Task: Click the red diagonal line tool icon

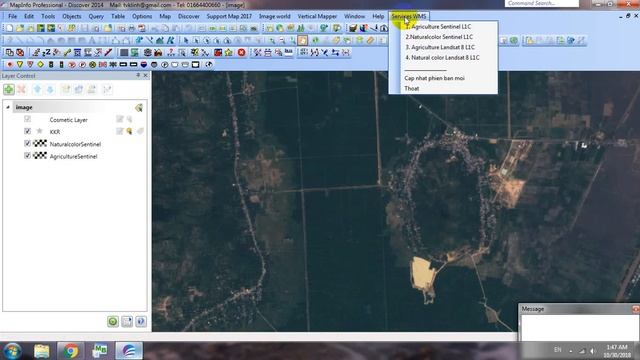Action: point(108,52)
